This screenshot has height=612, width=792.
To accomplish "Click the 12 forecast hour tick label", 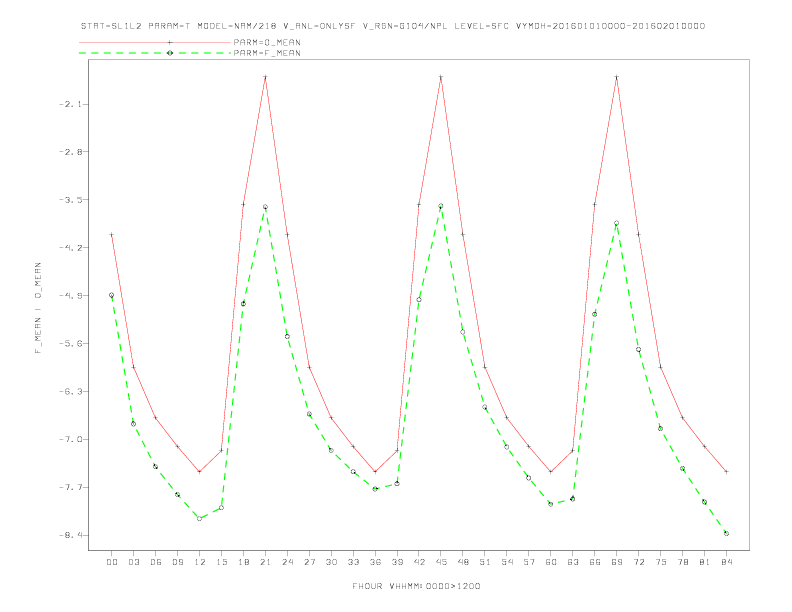I will pos(200,562).
